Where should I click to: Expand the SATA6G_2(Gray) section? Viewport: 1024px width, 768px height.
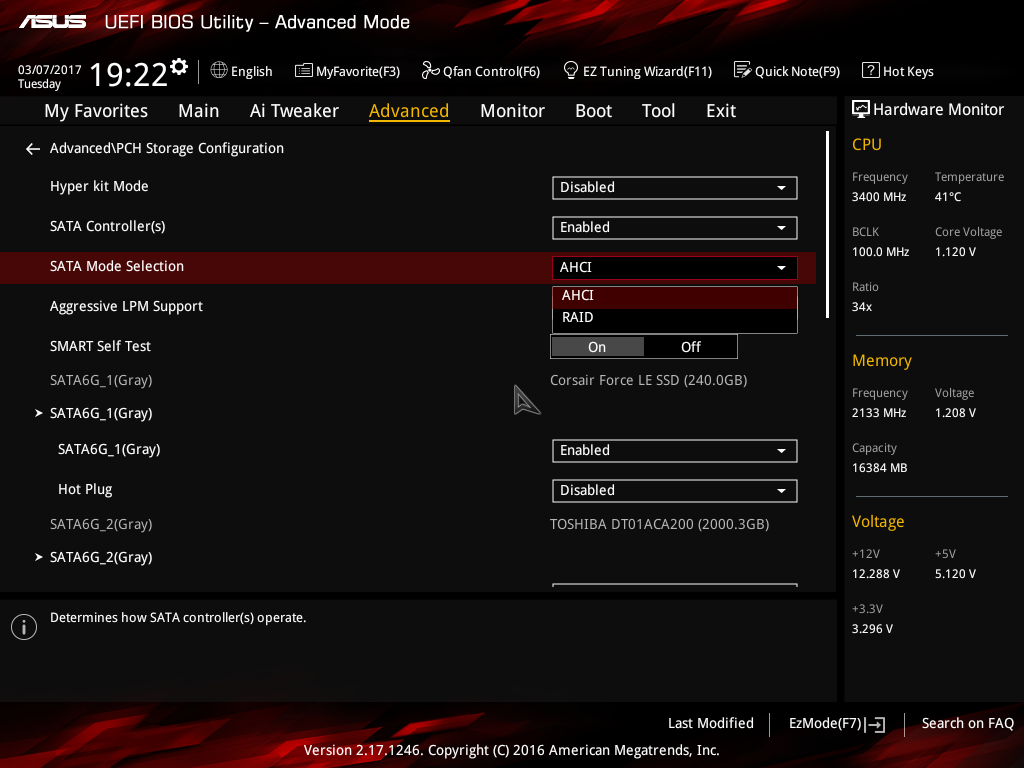[101, 557]
